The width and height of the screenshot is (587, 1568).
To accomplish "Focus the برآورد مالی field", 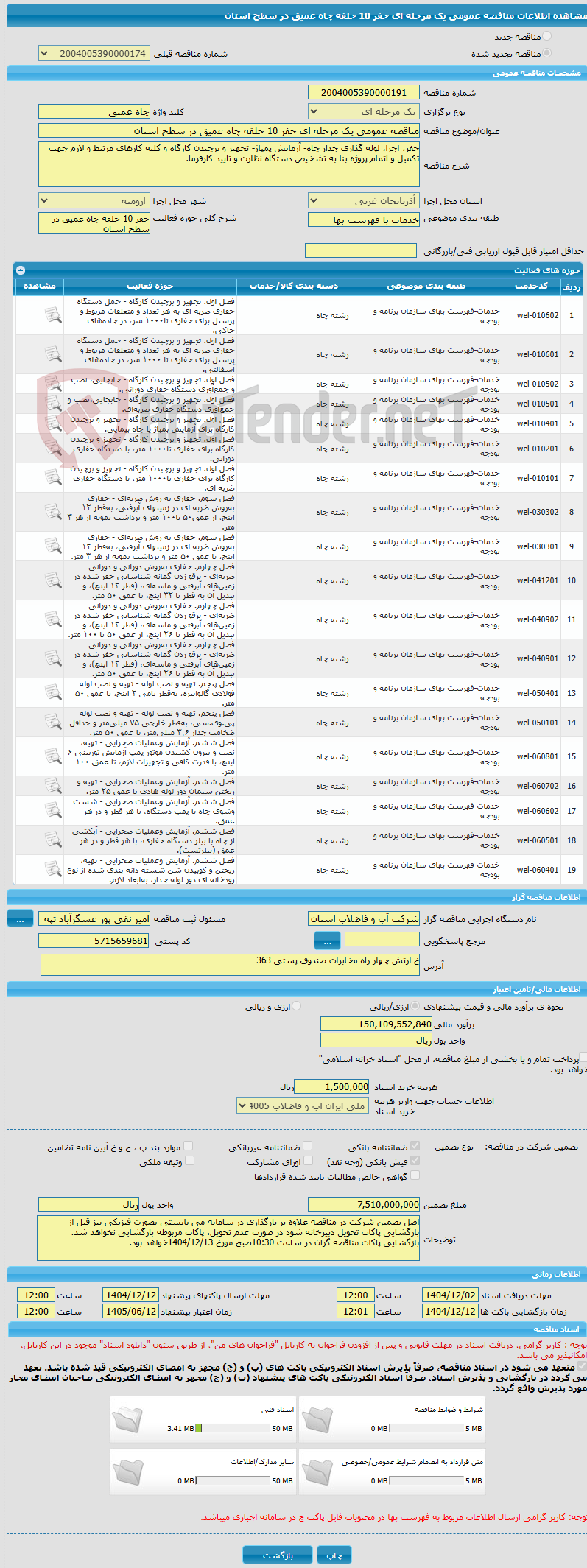I will [x=376, y=1024].
